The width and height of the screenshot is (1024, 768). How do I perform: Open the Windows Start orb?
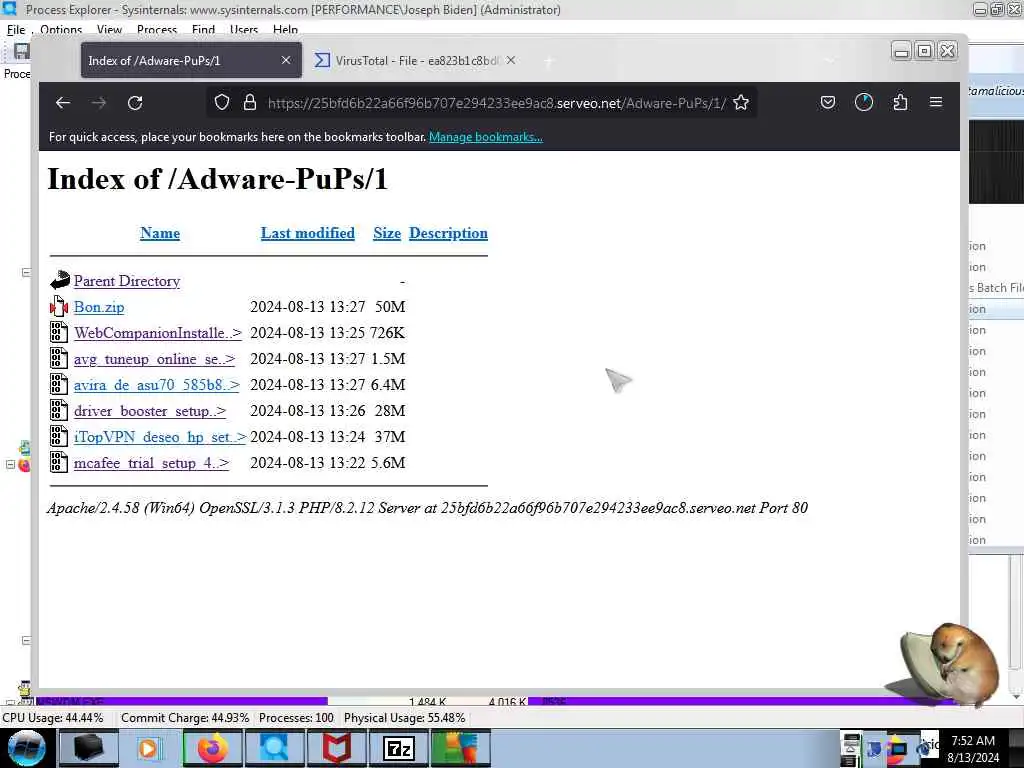pos(27,748)
